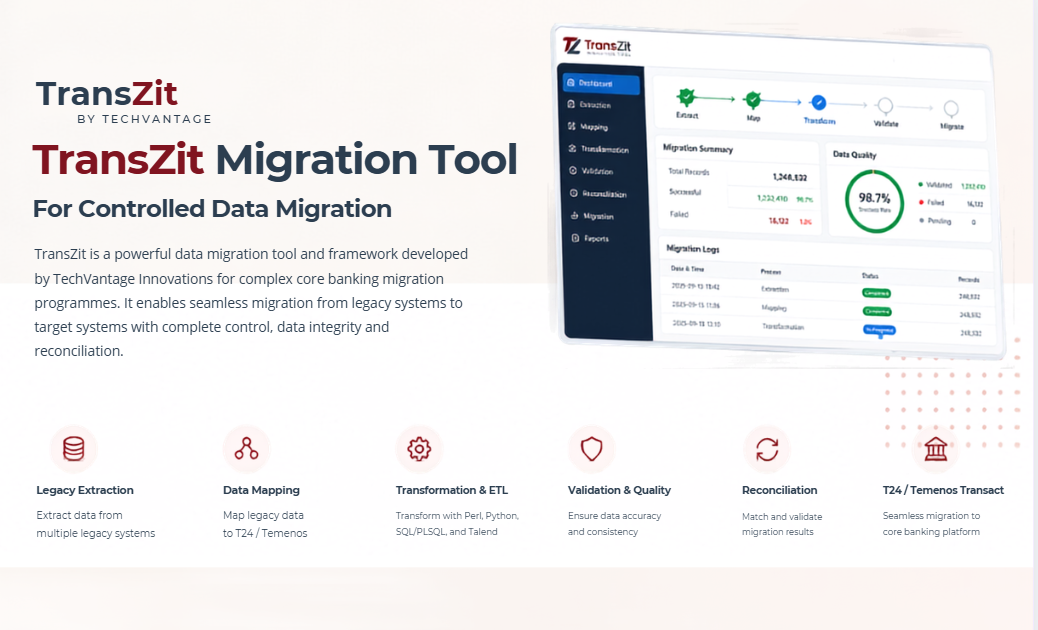Select the Transform step blue circle
Image resolution: width=1038 pixels, height=630 pixels.
click(x=819, y=103)
